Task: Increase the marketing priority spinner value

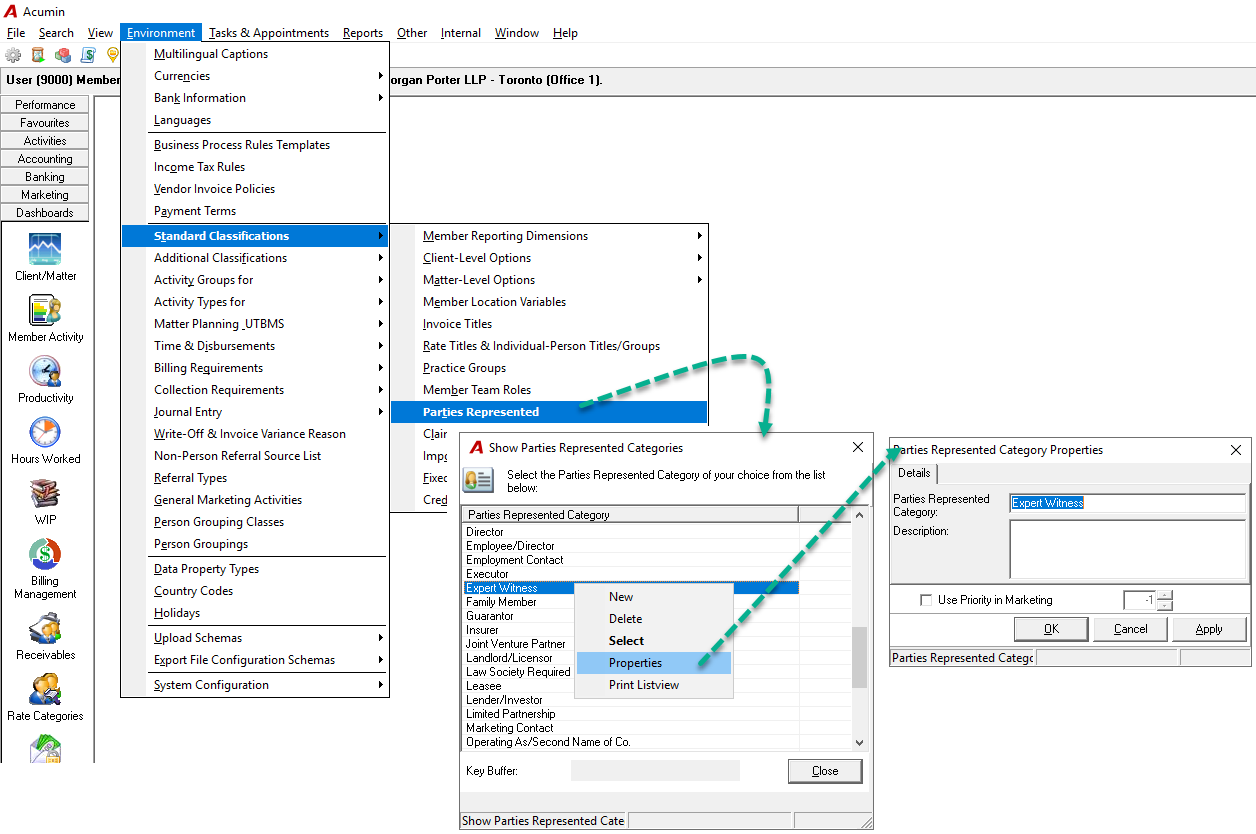Action: pos(1164,595)
